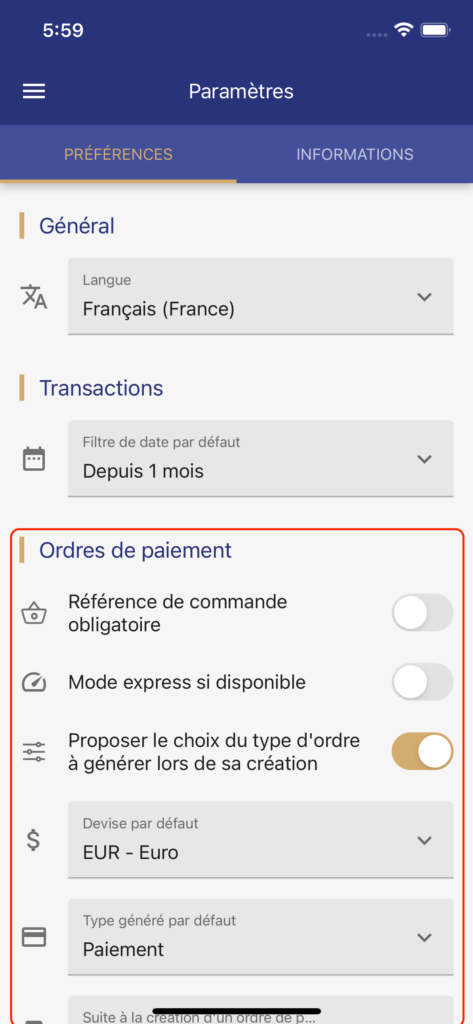Tap the express mode speedometer icon
Viewport: 473px width, 1024px height.
tap(34, 682)
